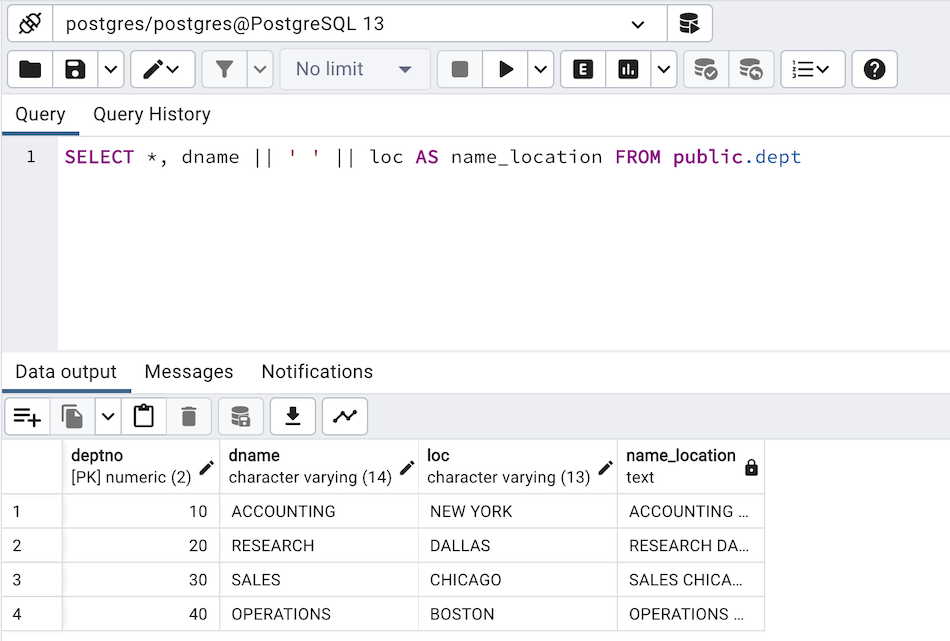Click the Add row button
The image size is (950, 641).
[27, 416]
